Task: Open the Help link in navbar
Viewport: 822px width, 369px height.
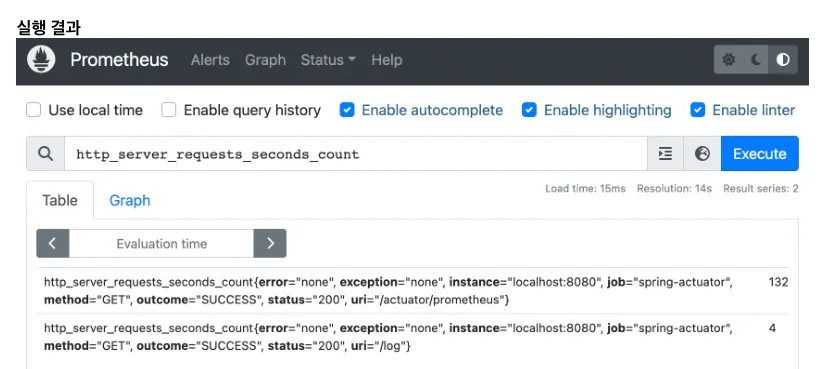Action: tap(387, 60)
